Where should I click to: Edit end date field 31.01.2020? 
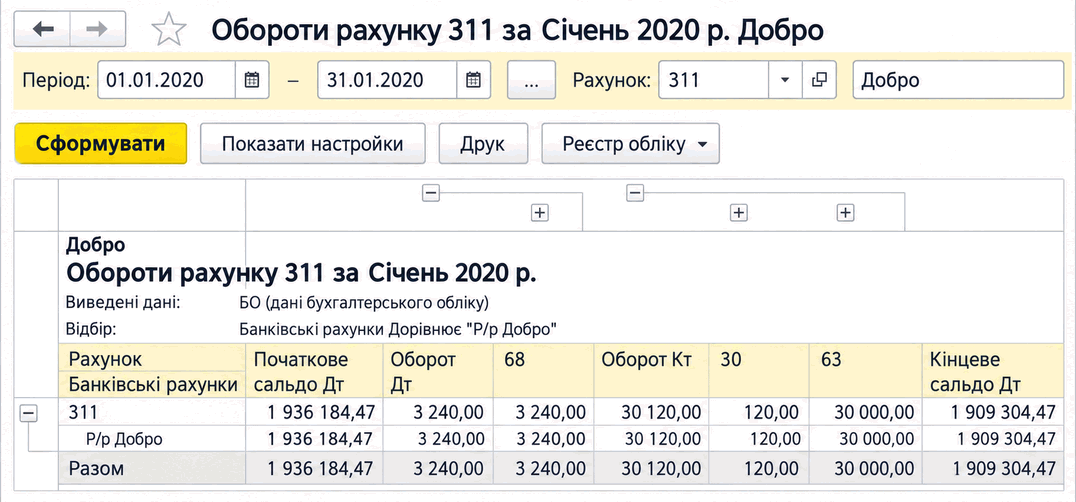tap(387, 80)
